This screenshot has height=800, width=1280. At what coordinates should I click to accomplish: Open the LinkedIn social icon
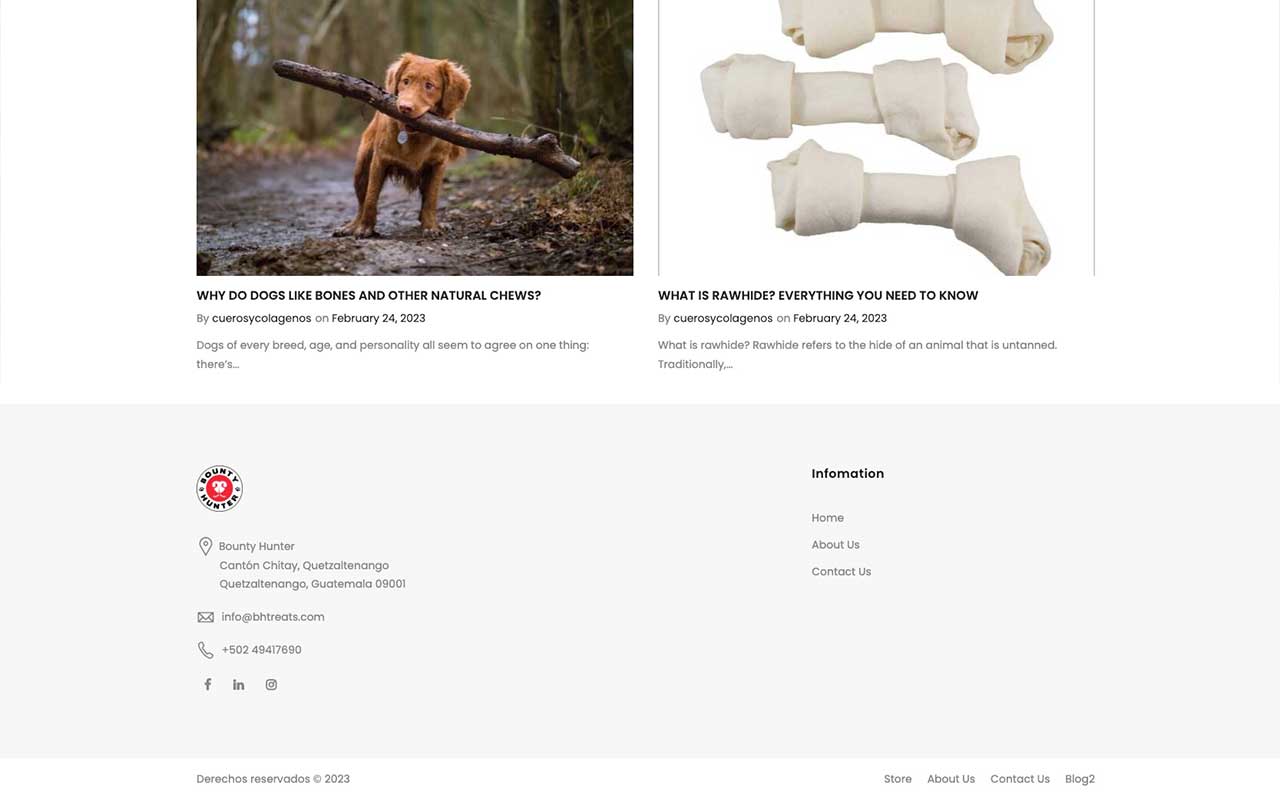click(x=239, y=685)
